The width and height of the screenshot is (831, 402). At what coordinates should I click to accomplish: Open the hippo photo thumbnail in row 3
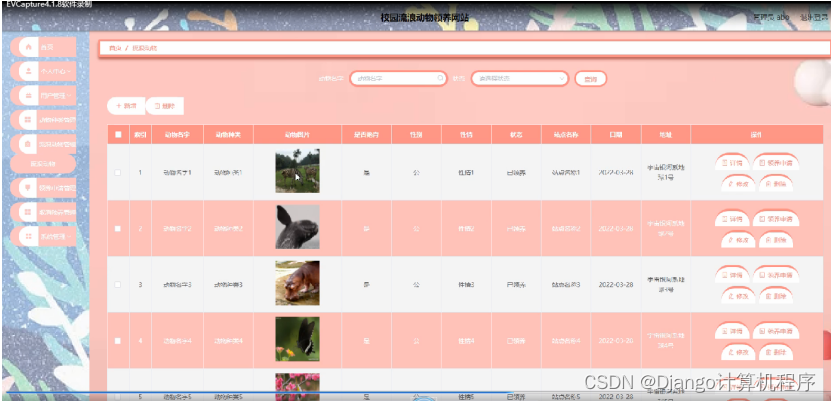(297, 283)
